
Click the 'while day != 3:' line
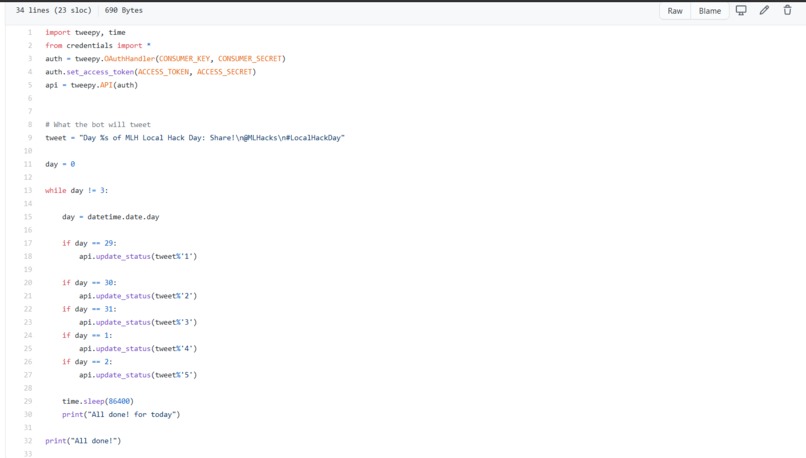pyautogui.click(x=77, y=191)
